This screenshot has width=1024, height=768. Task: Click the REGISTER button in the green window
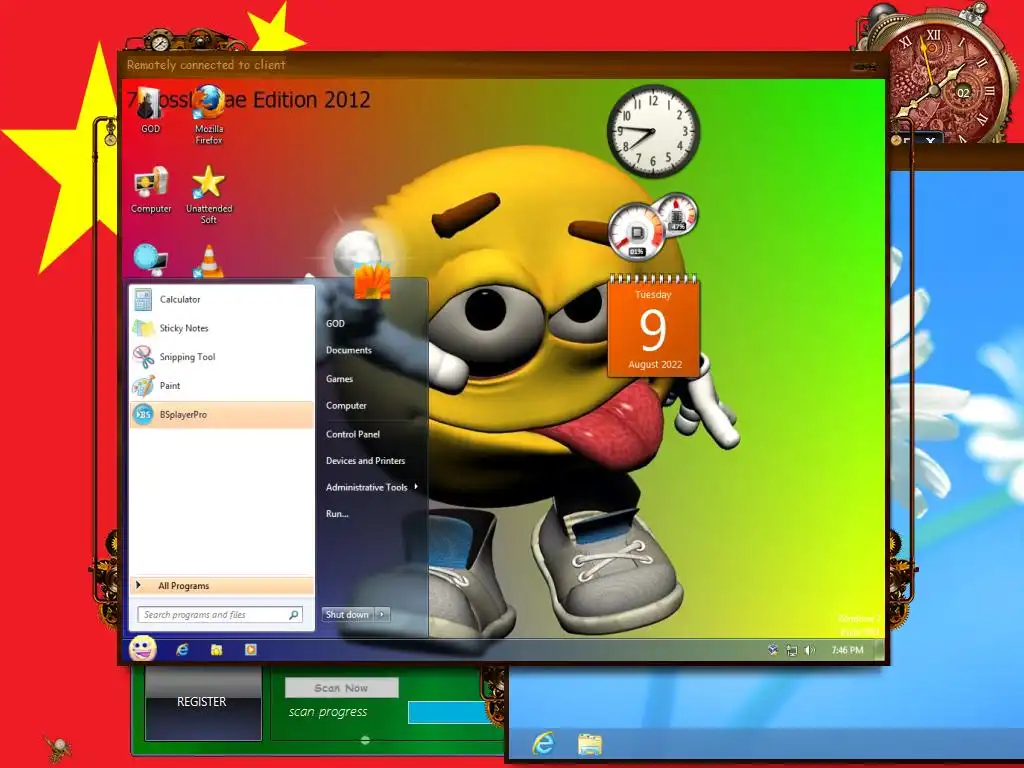click(x=202, y=702)
